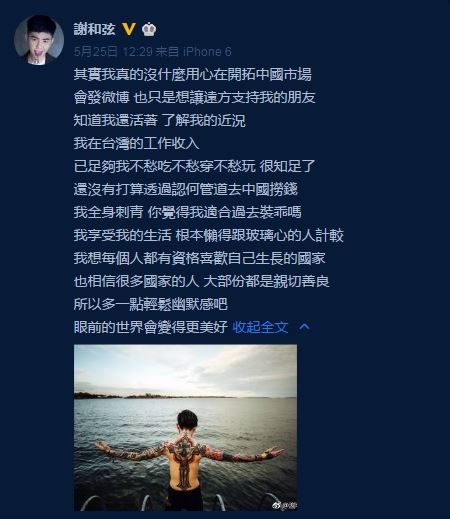The image size is (450, 519).
Task: Click the line starting 會發微博
Action: click(194, 97)
